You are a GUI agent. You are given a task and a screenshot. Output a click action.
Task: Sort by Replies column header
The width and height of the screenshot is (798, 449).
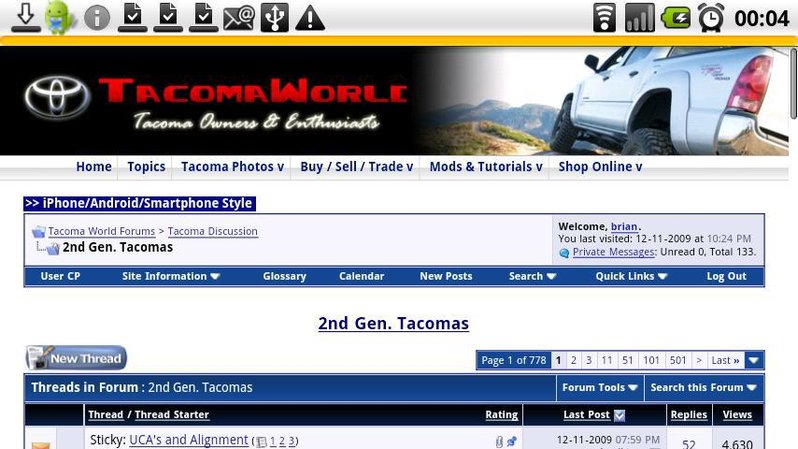click(x=689, y=415)
